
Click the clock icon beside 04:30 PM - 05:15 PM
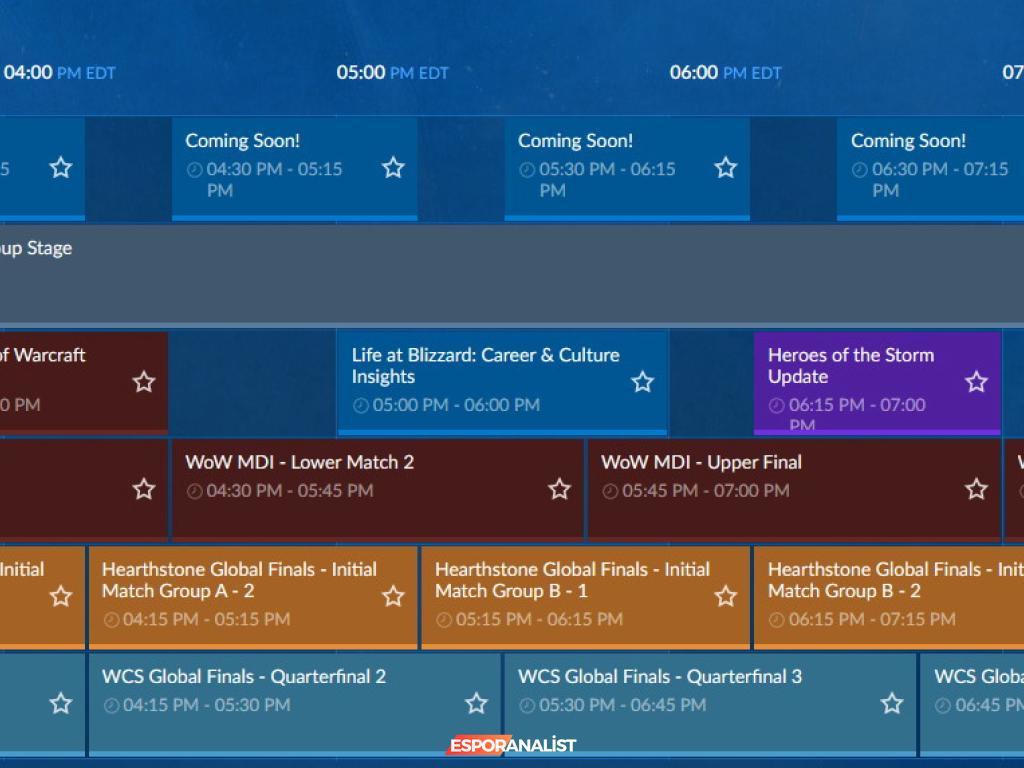pyautogui.click(x=194, y=170)
